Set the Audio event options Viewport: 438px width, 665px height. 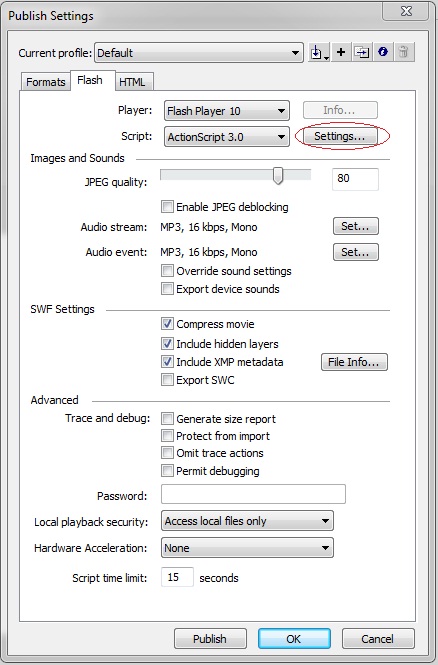coord(355,252)
